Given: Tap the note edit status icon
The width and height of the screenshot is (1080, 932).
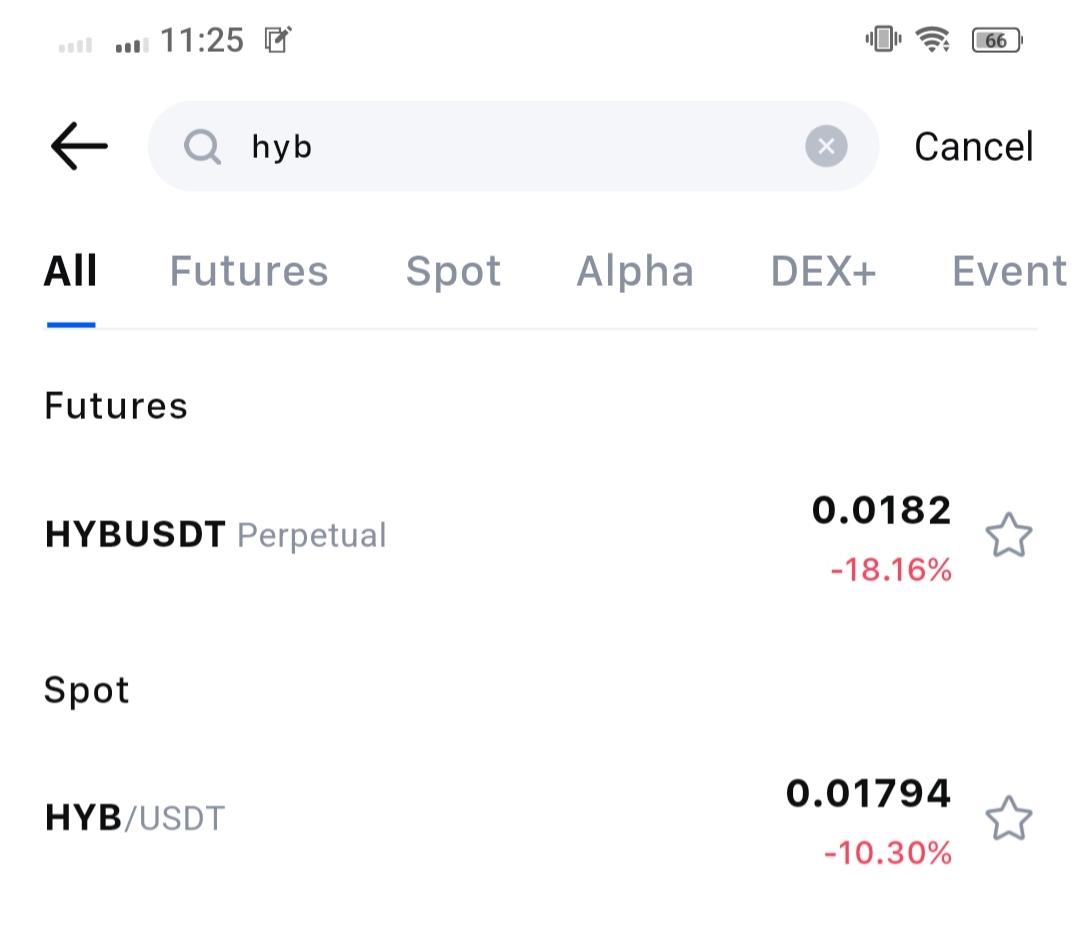Looking at the screenshot, I should click(278, 39).
